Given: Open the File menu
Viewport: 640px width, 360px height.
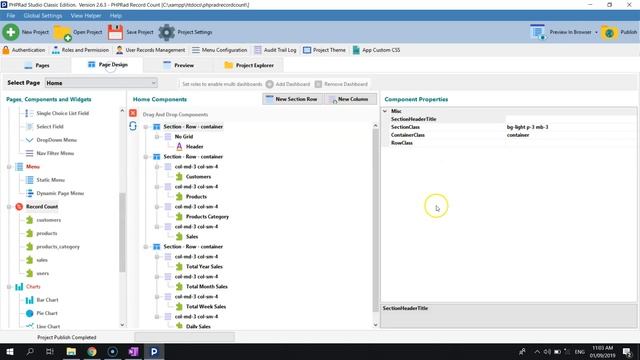Looking at the screenshot, I should [11, 16].
